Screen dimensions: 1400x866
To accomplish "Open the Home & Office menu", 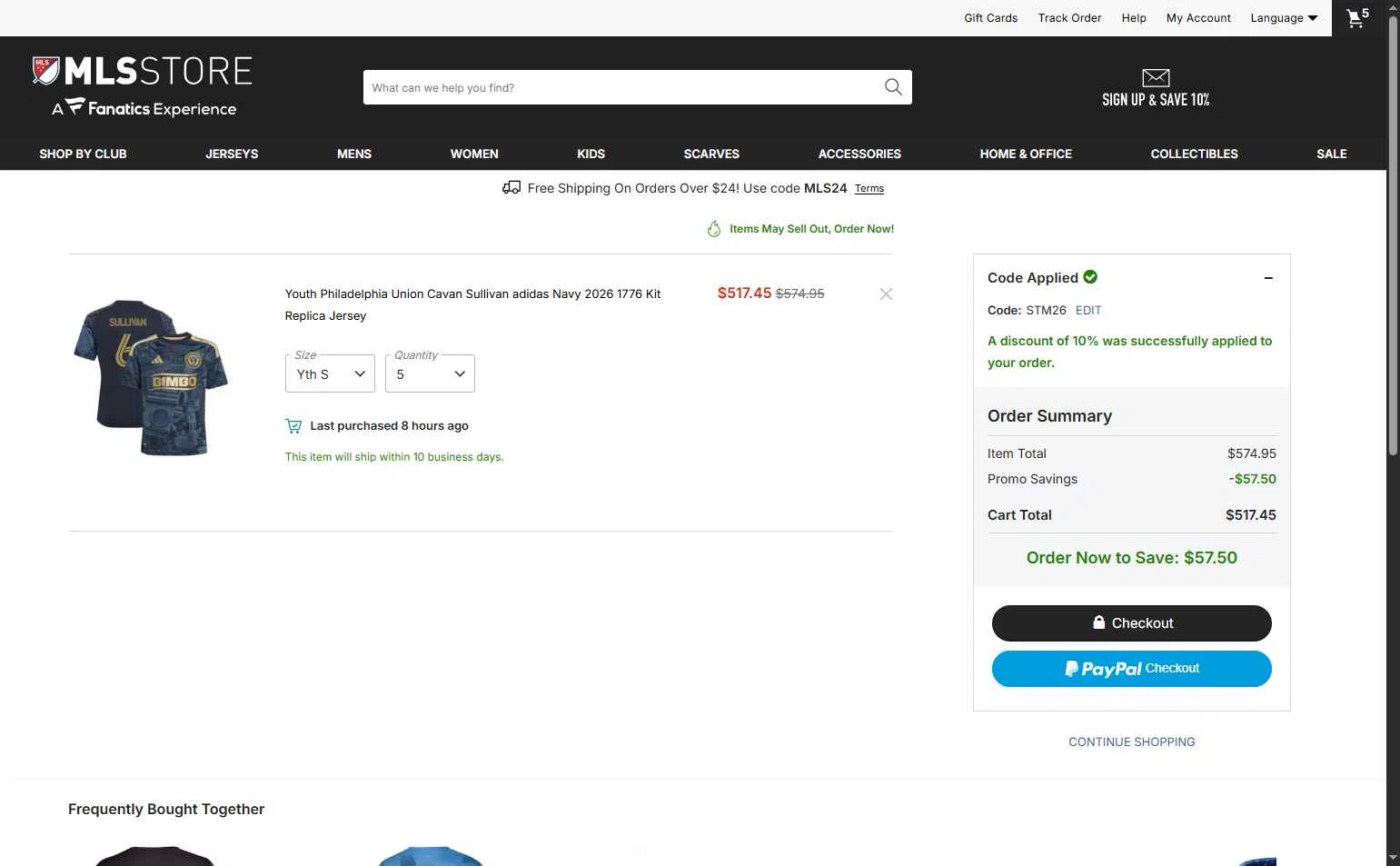I will point(1026,154).
